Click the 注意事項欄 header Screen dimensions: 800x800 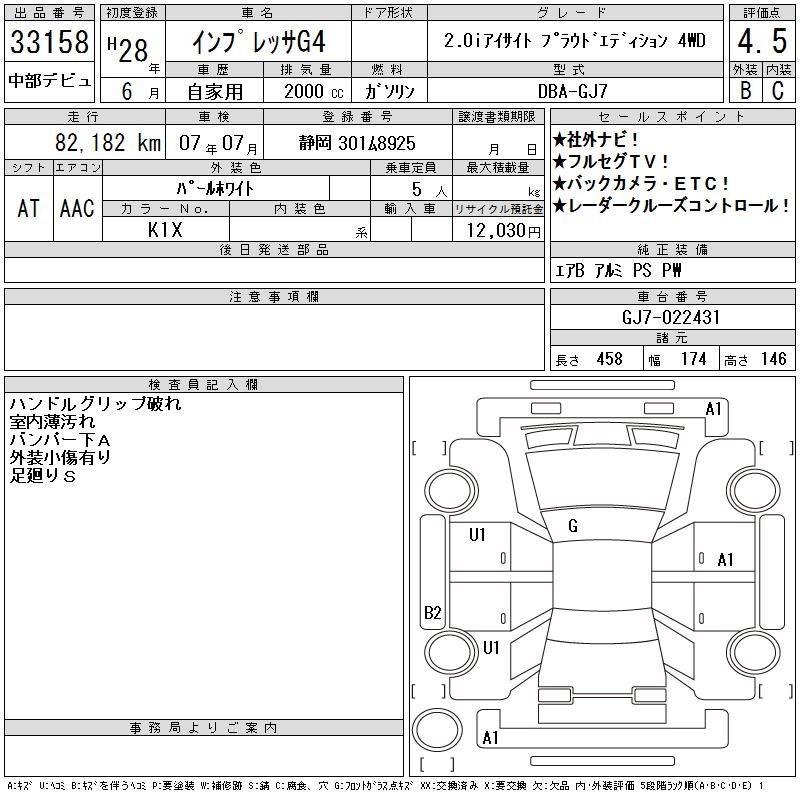(x=274, y=296)
